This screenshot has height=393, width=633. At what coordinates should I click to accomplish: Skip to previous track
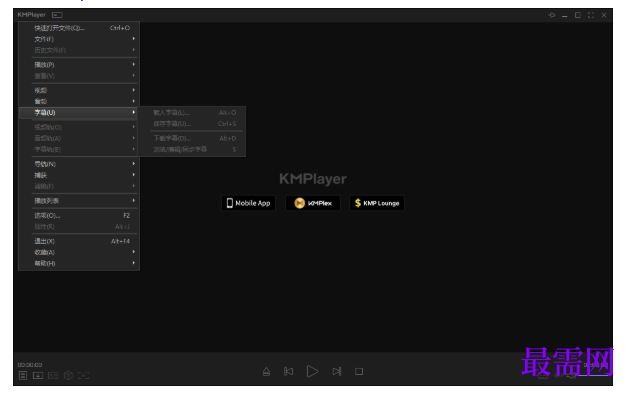(x=289, y=371)
